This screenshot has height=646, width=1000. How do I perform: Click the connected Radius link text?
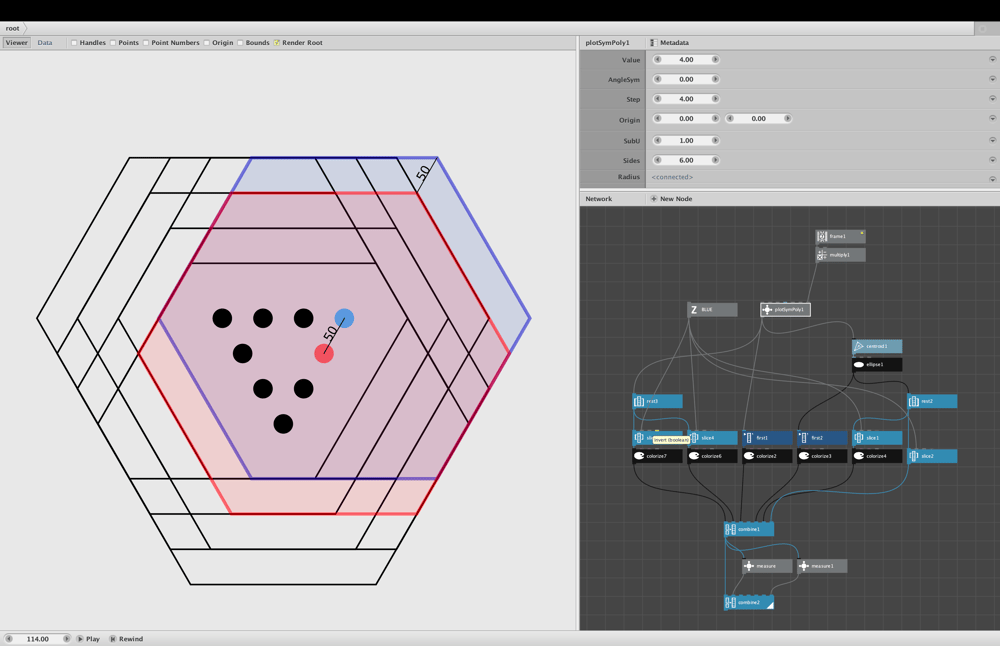pos(672,177)
